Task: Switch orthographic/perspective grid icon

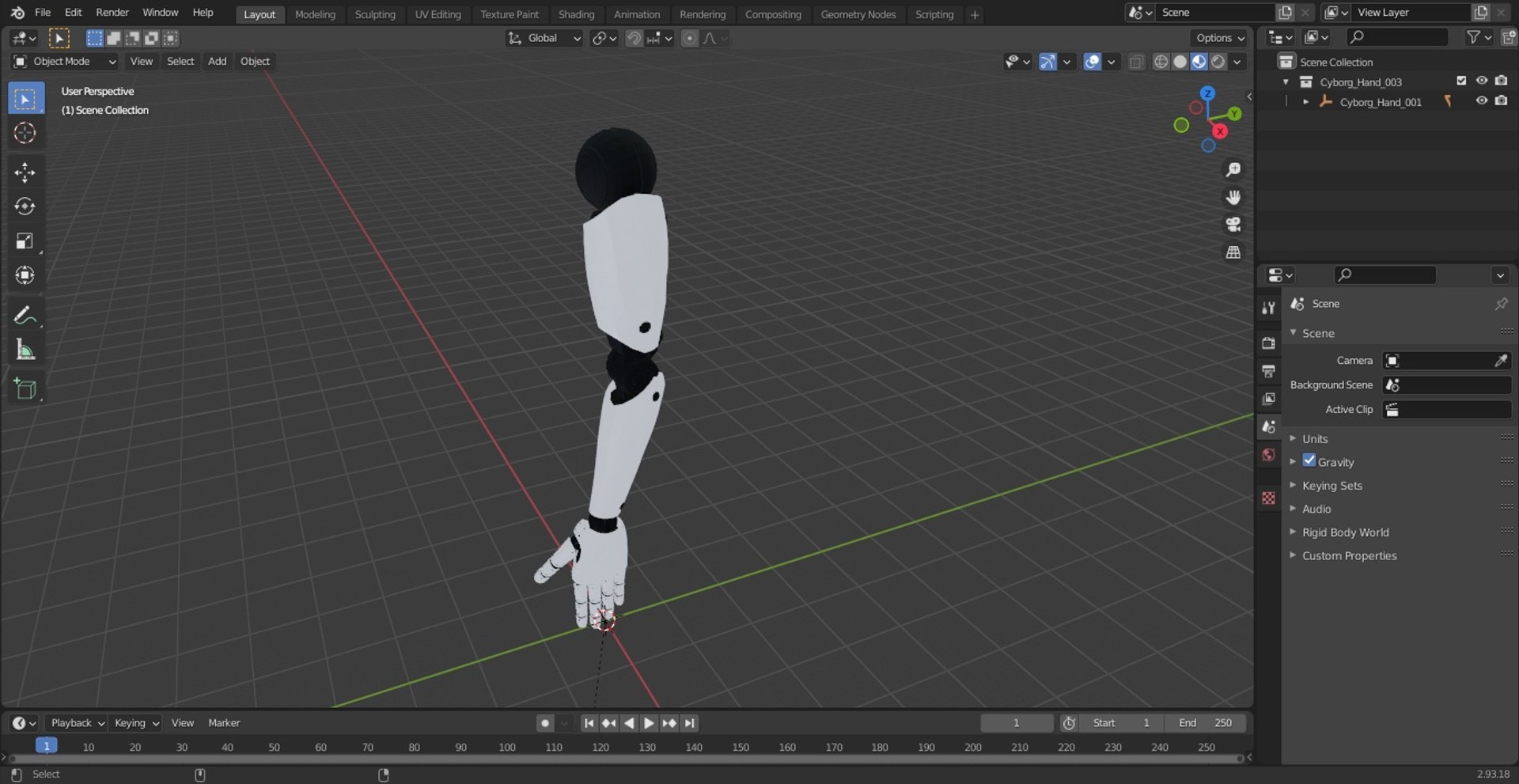Action: click(1233, 252)
